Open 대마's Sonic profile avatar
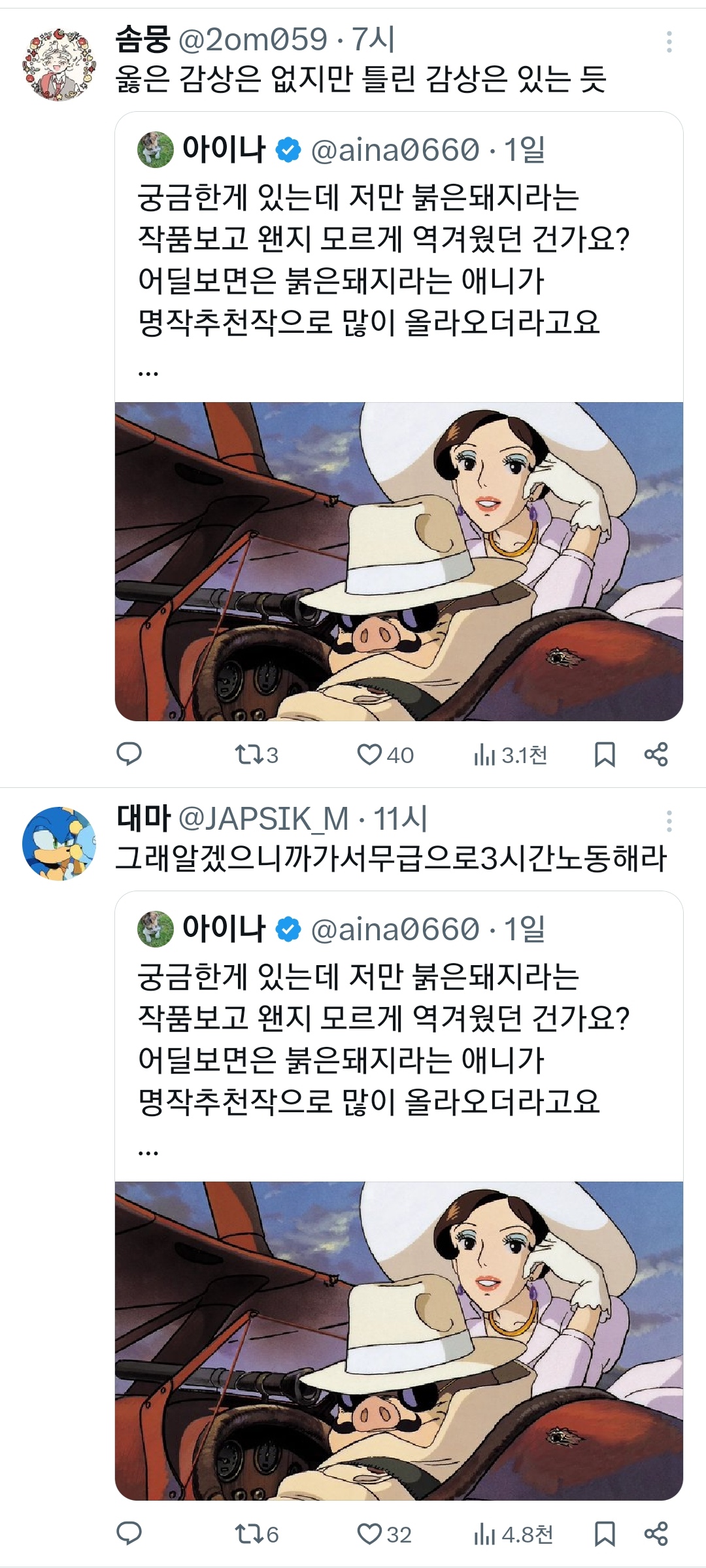The width and height of the screenshot is (706, 1568). tap(59, 844)
